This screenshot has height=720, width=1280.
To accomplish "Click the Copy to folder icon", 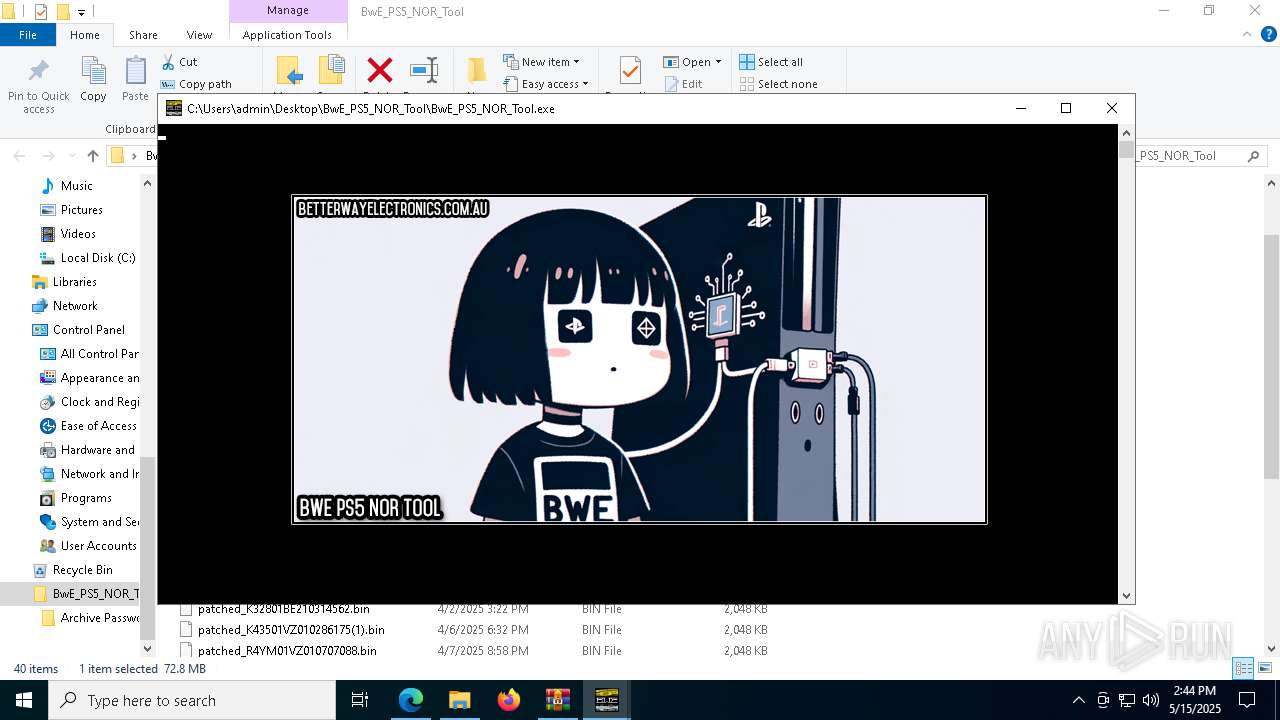I will point(332,70).
